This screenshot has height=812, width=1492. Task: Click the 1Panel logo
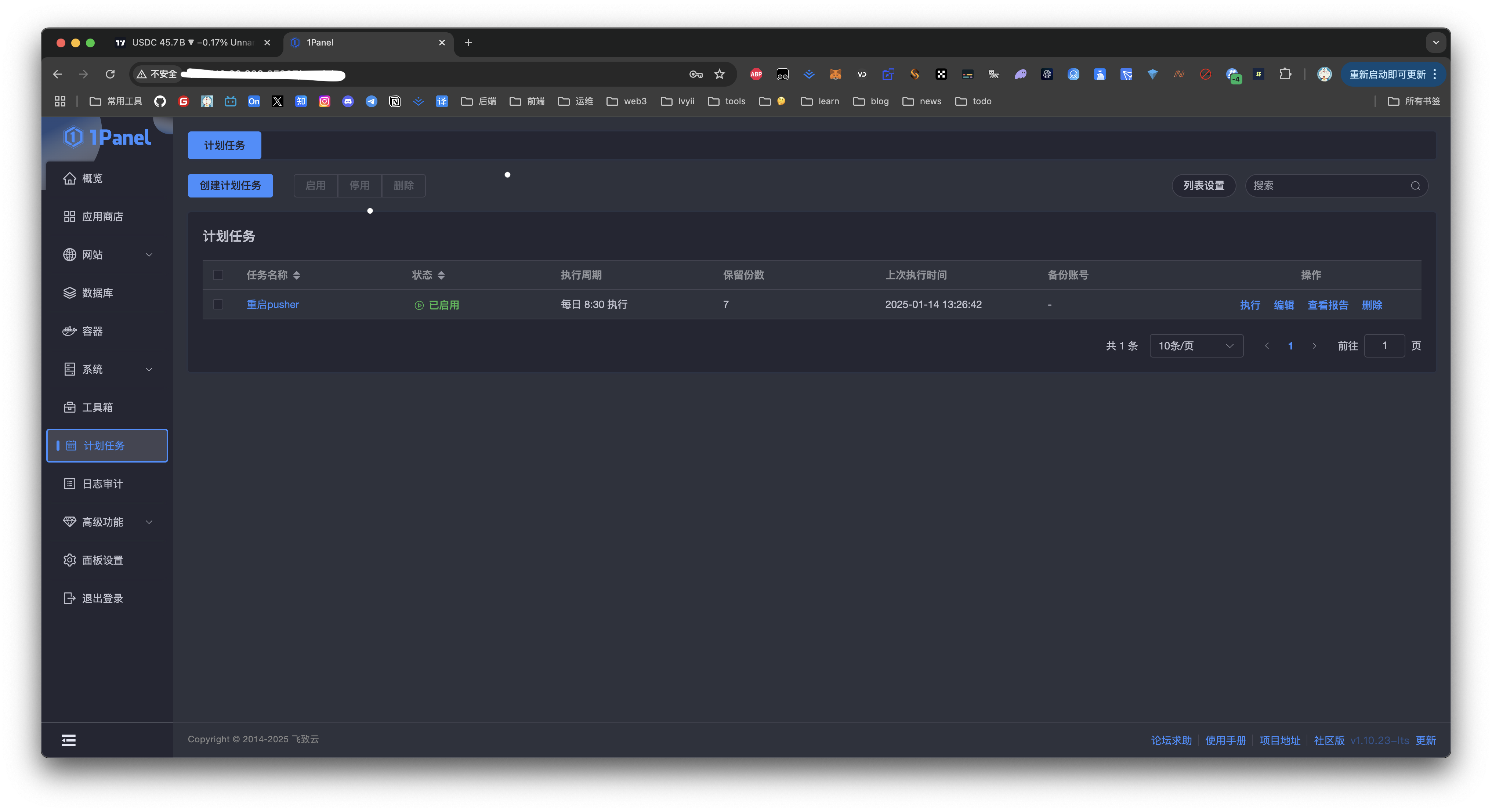click(x=107, y=137)
